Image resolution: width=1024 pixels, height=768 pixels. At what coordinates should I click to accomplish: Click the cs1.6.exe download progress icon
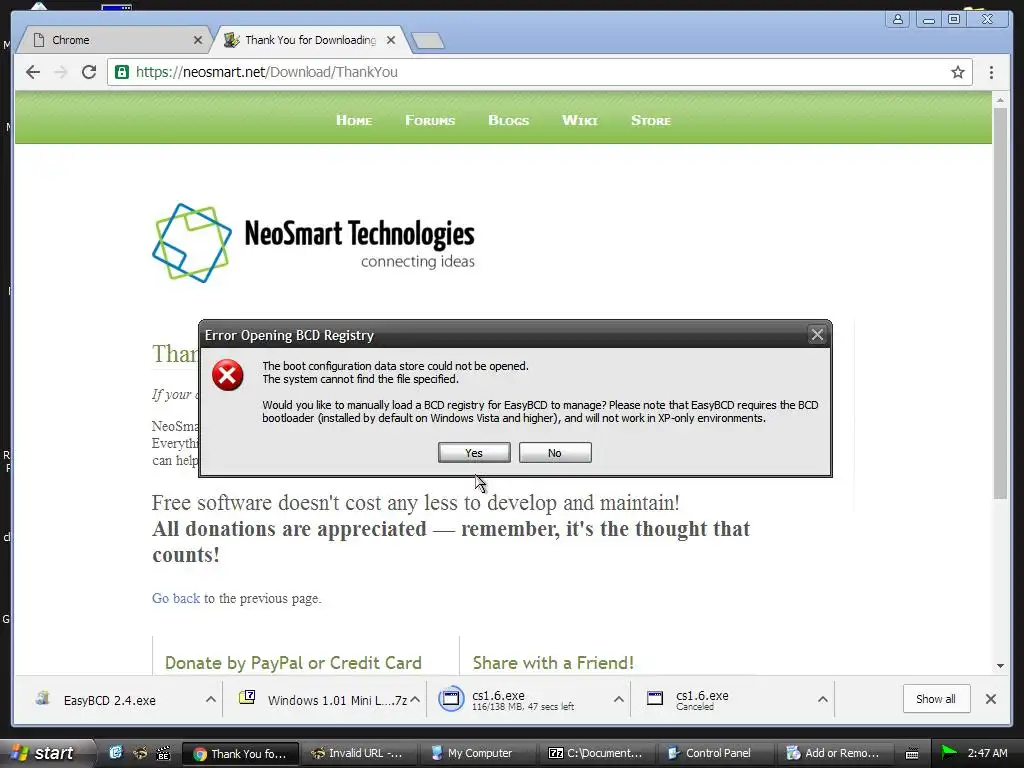pos(451,699)
